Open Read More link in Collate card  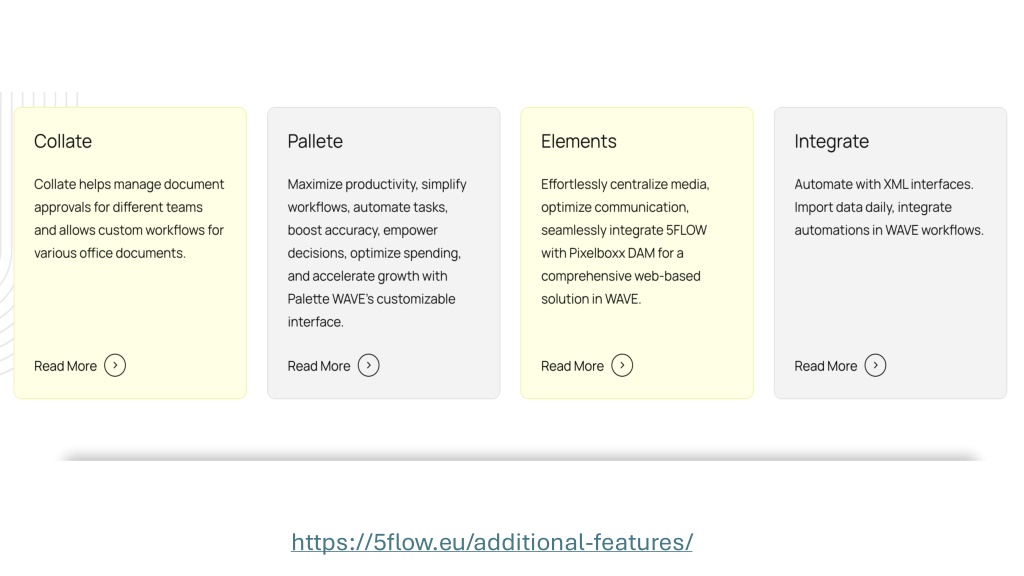[x=65, y=366]
